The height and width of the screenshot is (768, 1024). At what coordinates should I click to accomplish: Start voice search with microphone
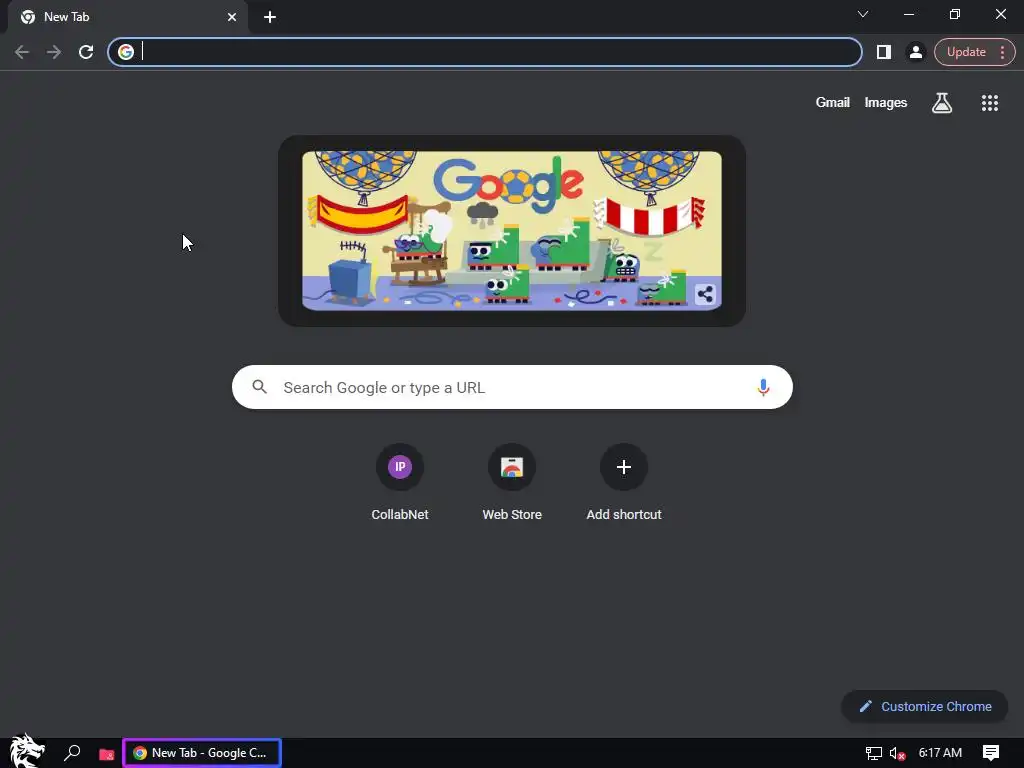point(763,387)
